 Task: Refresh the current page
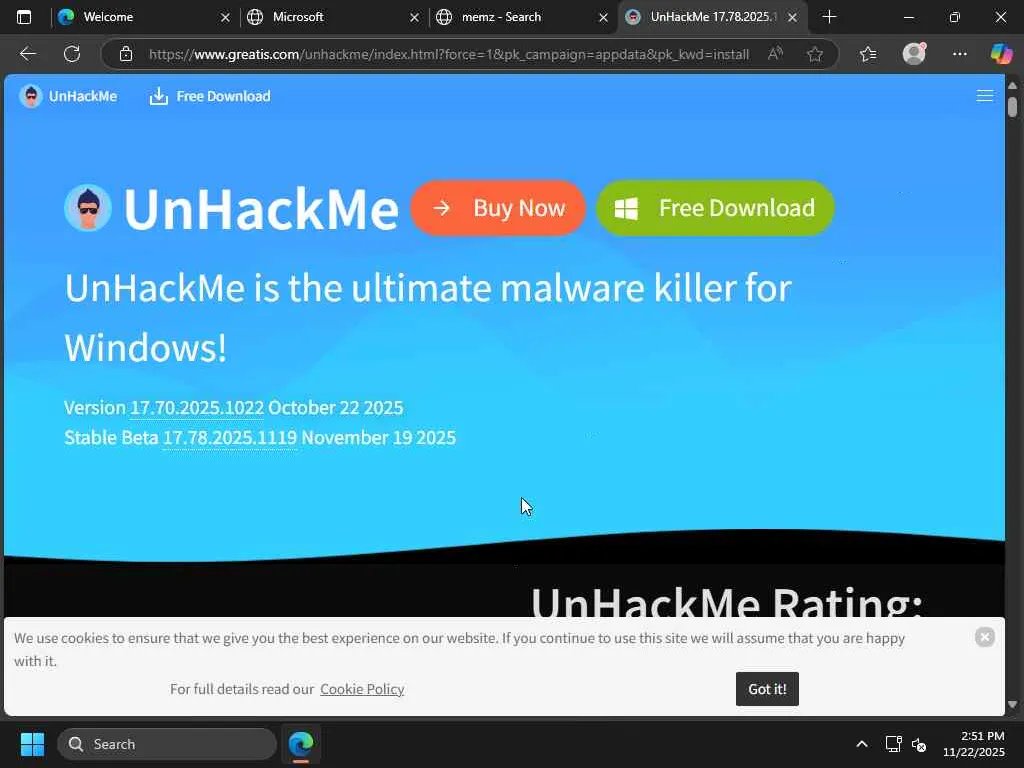coord(72,54)
